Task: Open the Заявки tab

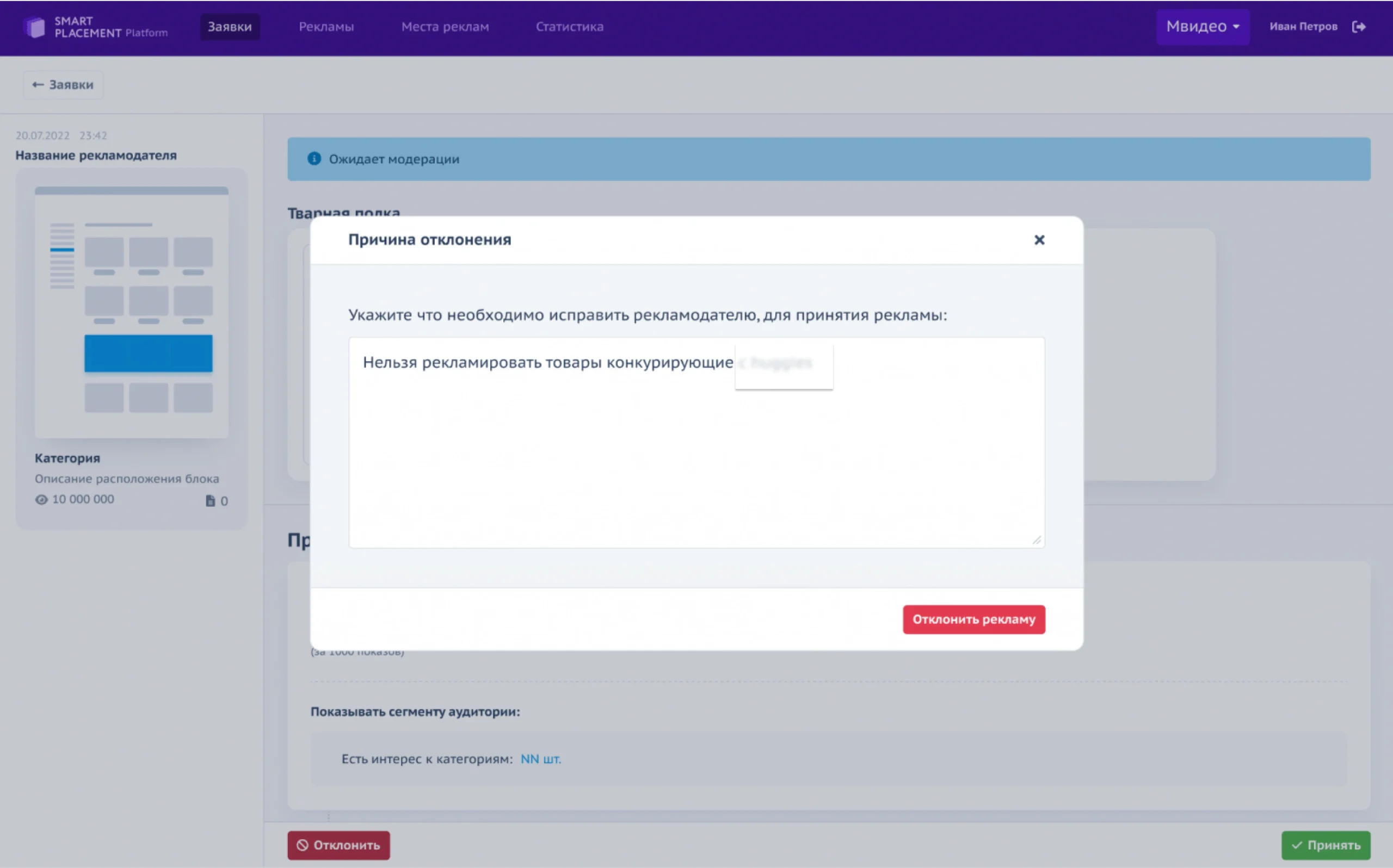Action: point(230,27)
